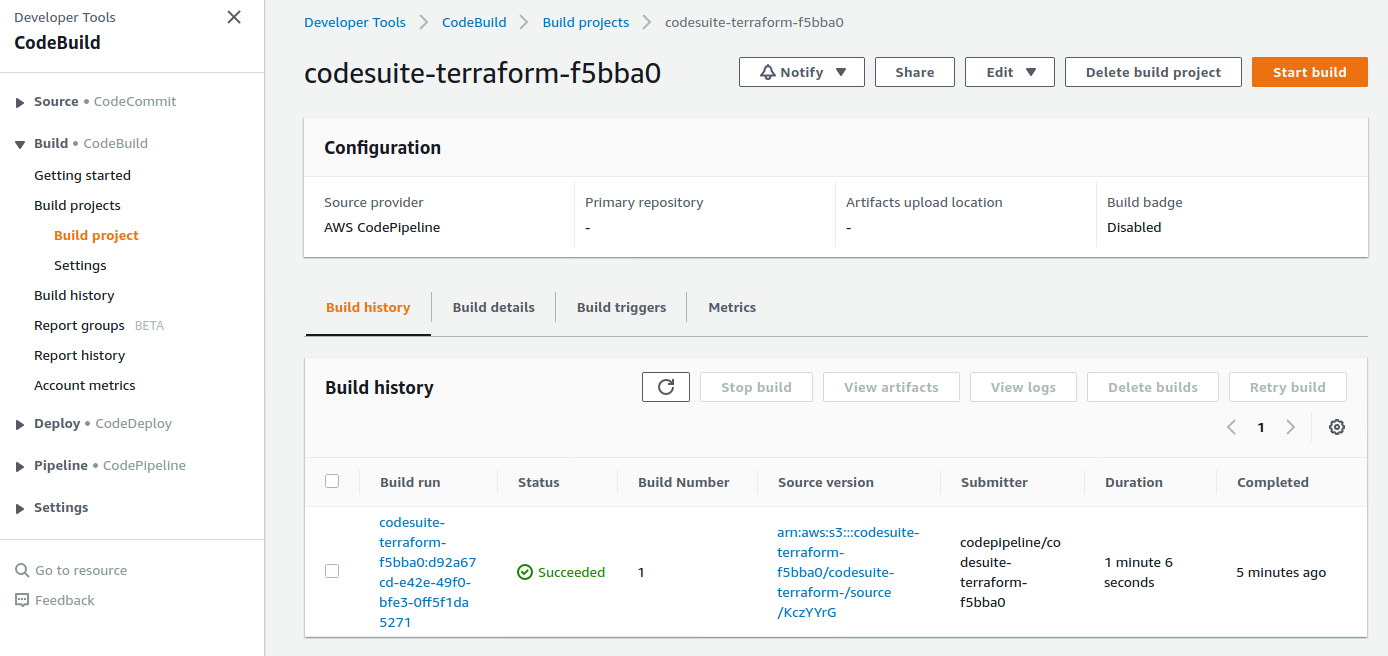Toggle select-all checkbox in build history header
Viewport: 1388px width, 656px height.
[332, 481]
